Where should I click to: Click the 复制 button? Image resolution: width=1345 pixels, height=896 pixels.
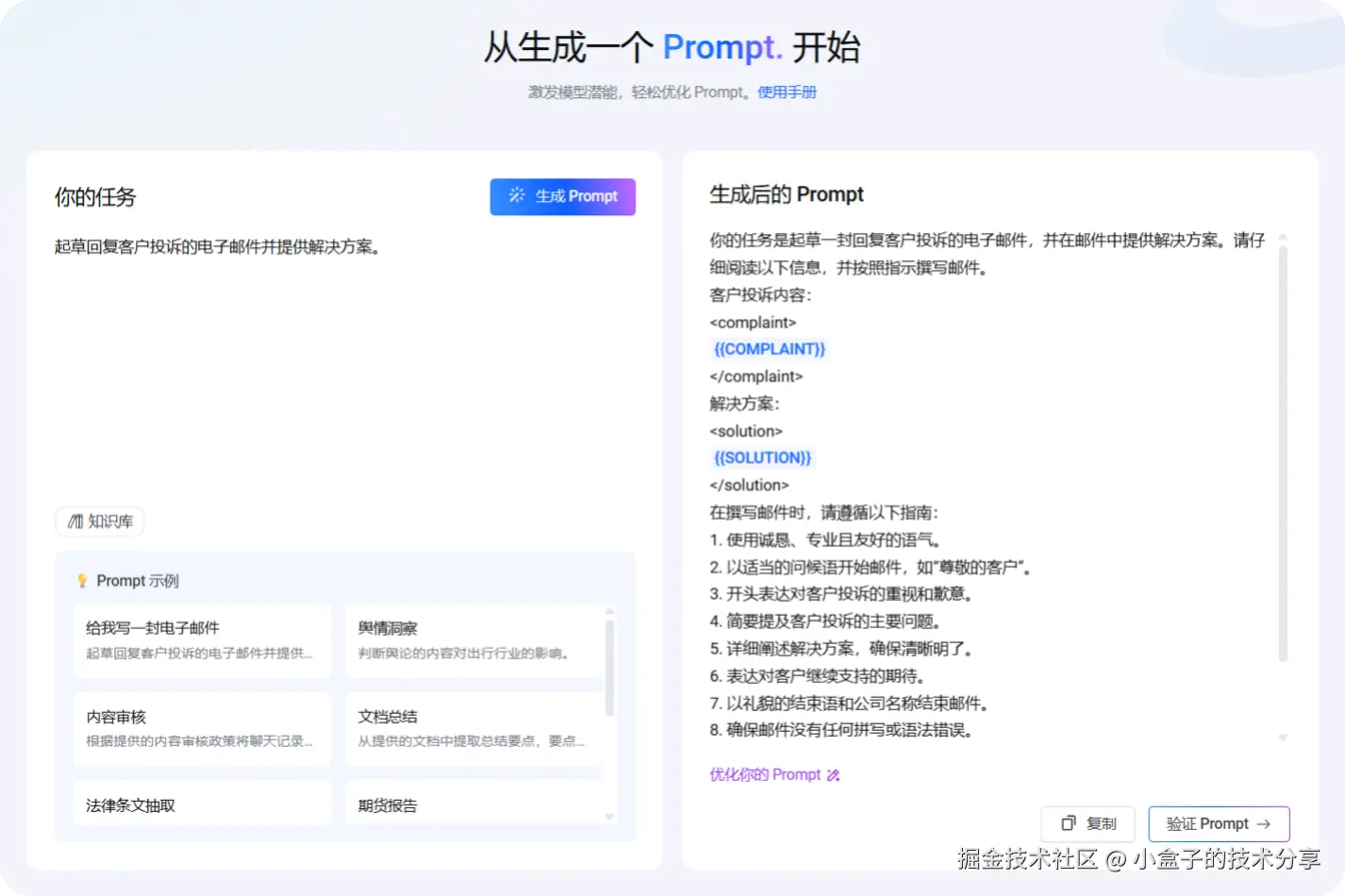pyautogui.click(x=1088, y=823)
